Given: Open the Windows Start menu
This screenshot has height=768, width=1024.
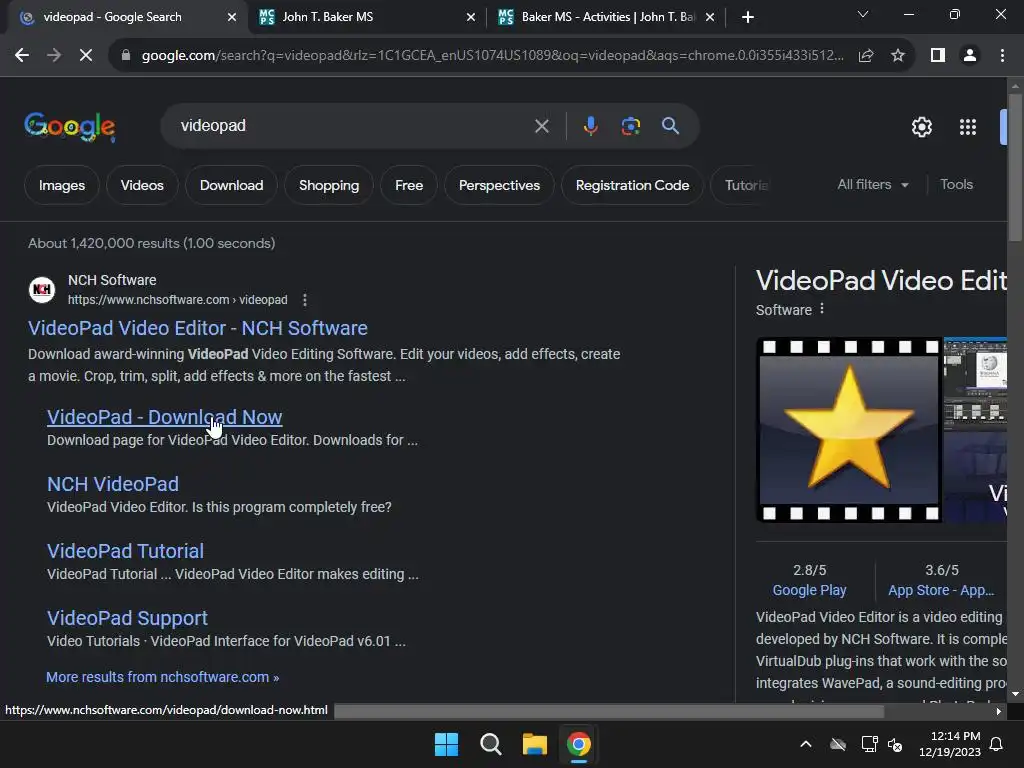Looking at the screenshot, I should point(447,744).
